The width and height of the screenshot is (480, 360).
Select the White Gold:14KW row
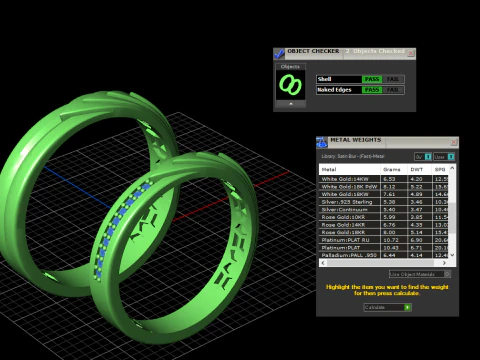pos(384,179)
